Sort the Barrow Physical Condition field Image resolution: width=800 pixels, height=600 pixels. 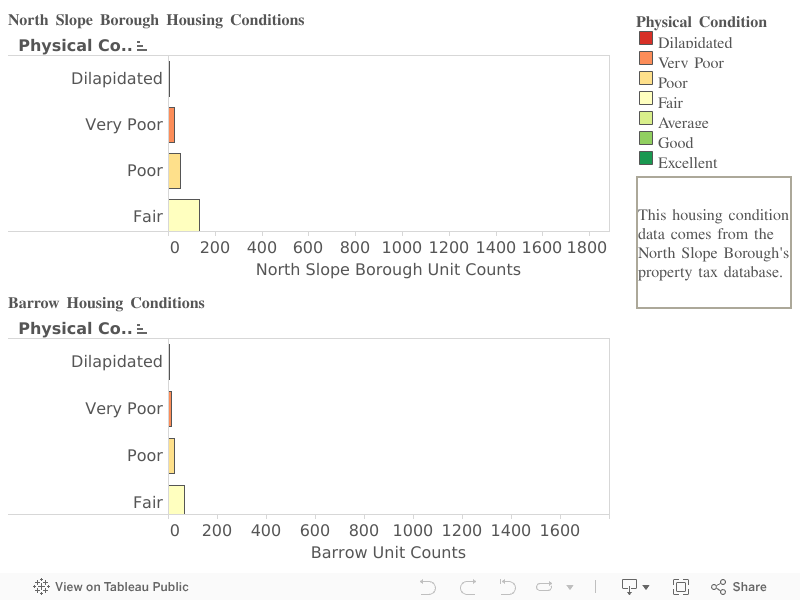click(142, 329)
